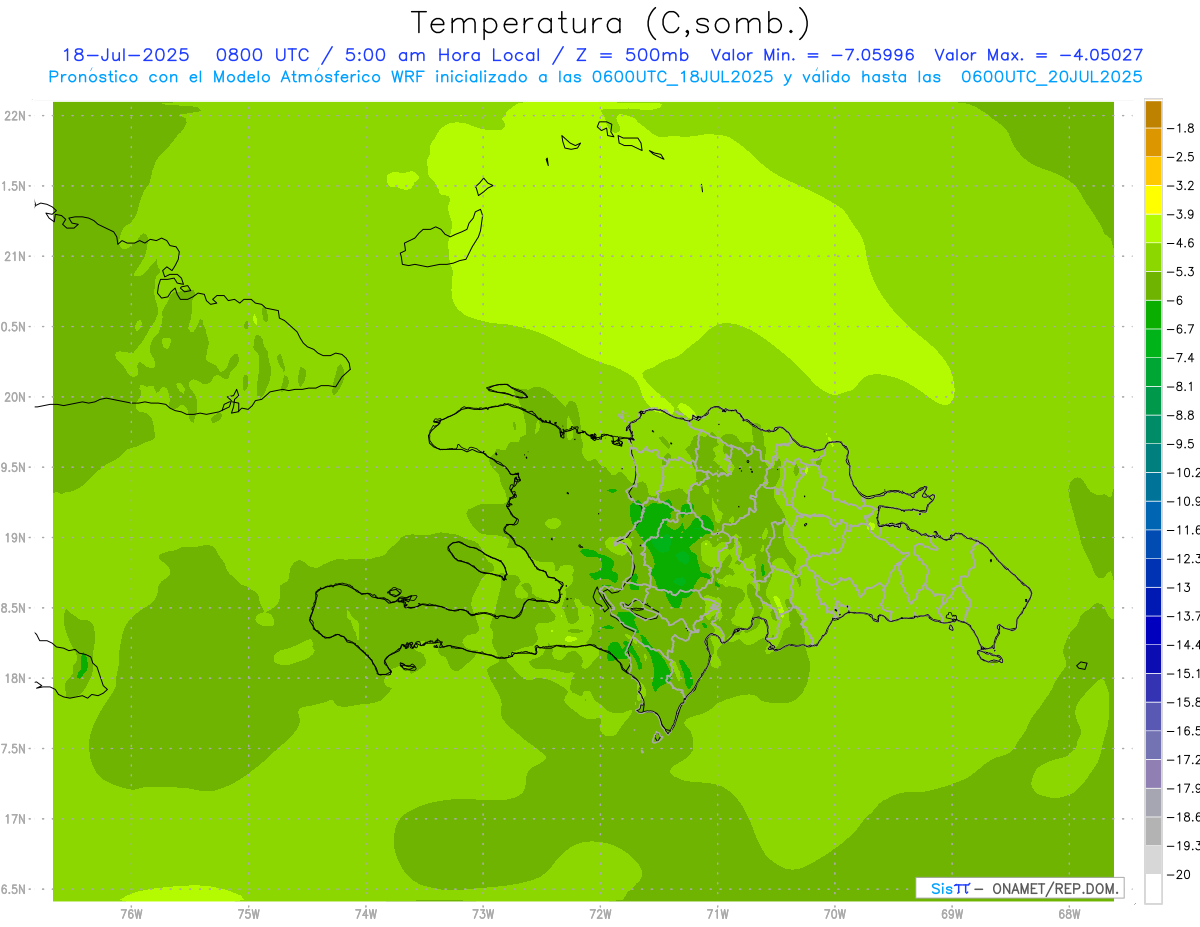The height and width of the screenshot is (927, 1200).
Task: Click the "72W" longitude label
Action: point(600,914)
